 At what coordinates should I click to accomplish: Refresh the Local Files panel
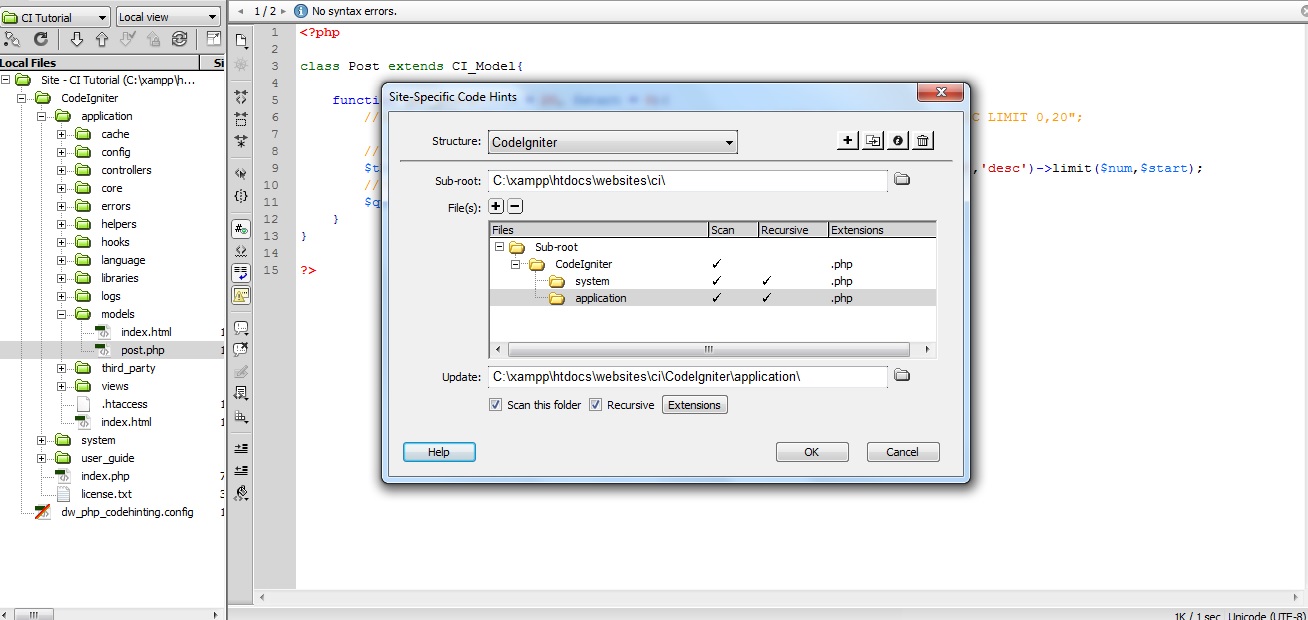pyautogui.click(x=39, y=39)
